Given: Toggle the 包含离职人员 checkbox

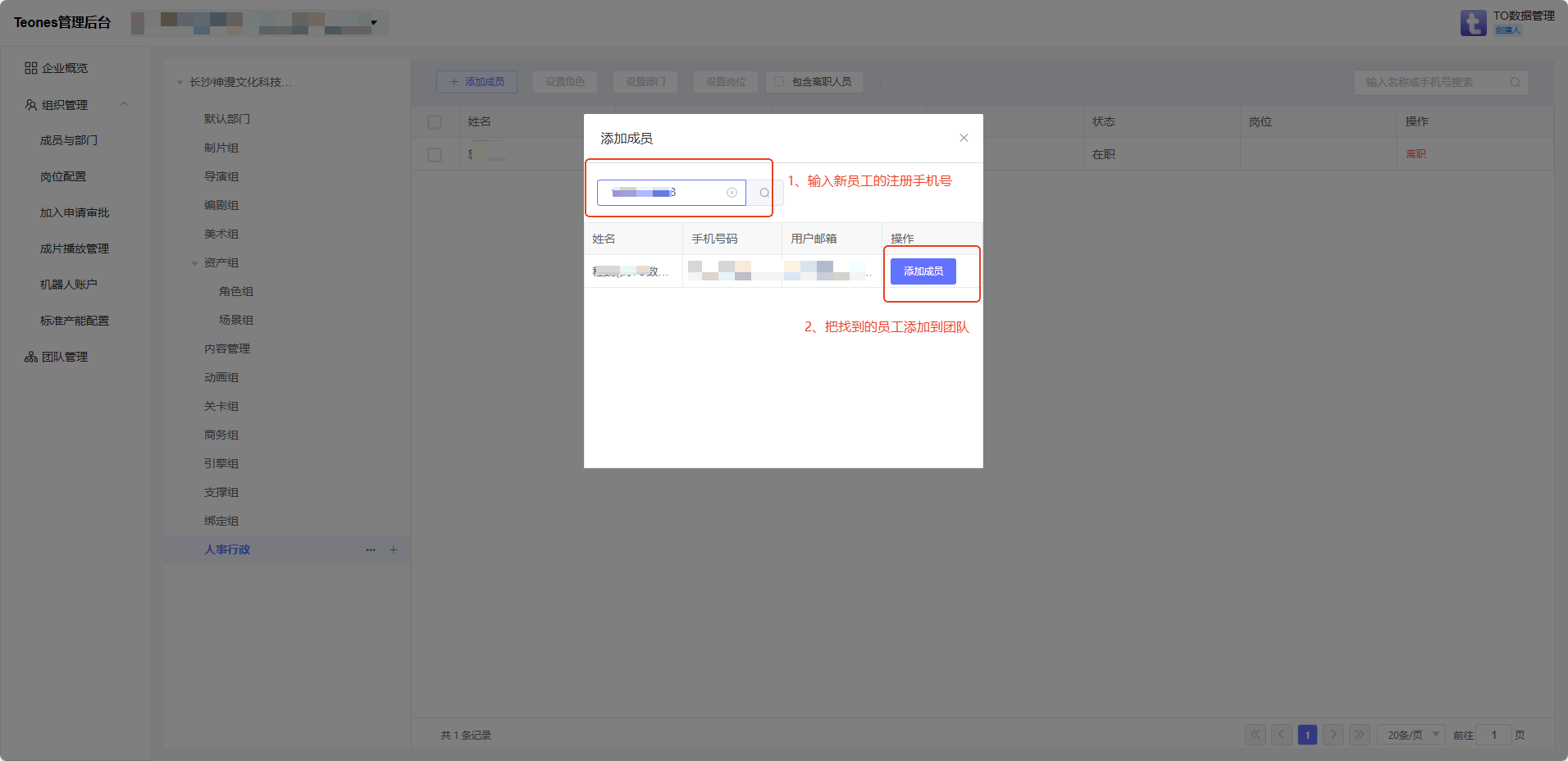Looking at the screenshot, I should click(779, 82).
